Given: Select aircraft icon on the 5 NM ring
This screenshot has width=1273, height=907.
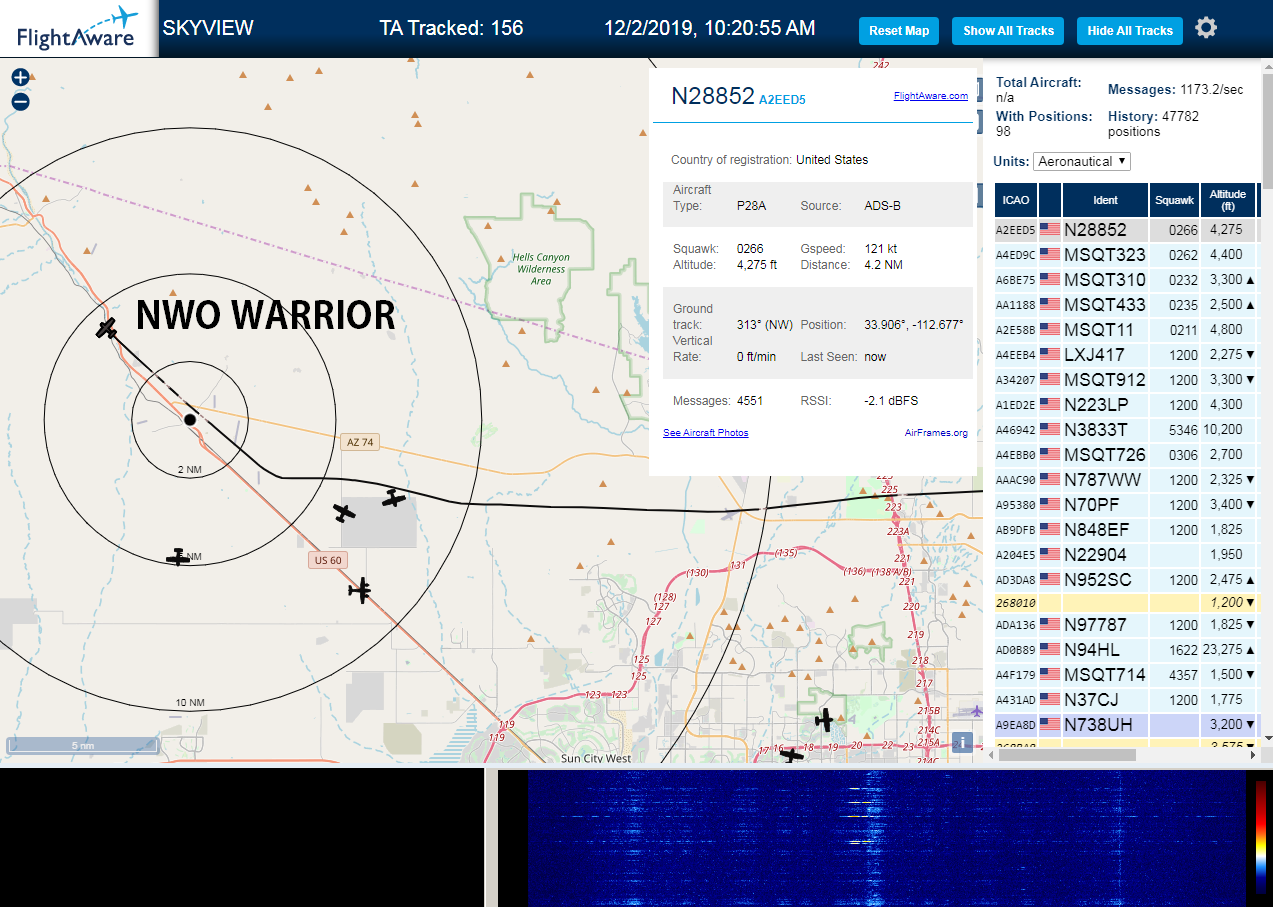Looking at the screenshot, I should (178, 557).
